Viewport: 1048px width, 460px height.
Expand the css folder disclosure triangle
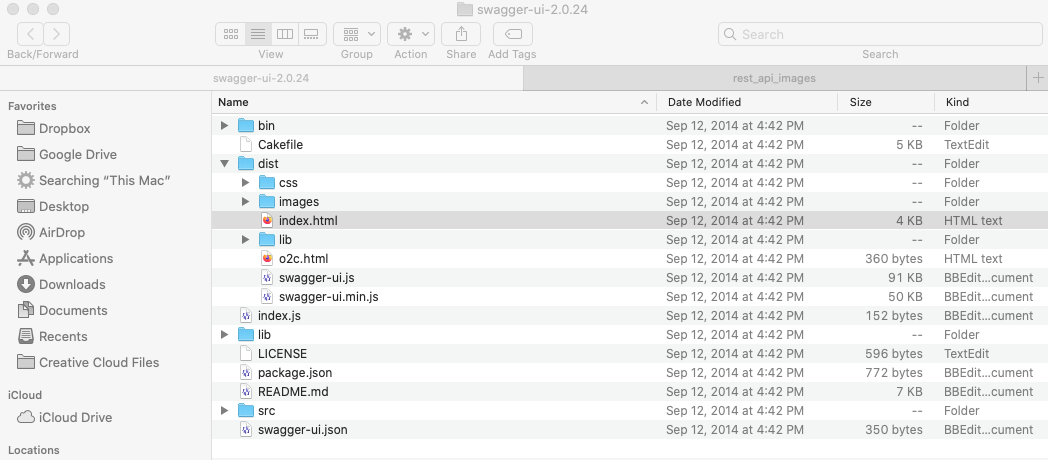pos(246,183)
